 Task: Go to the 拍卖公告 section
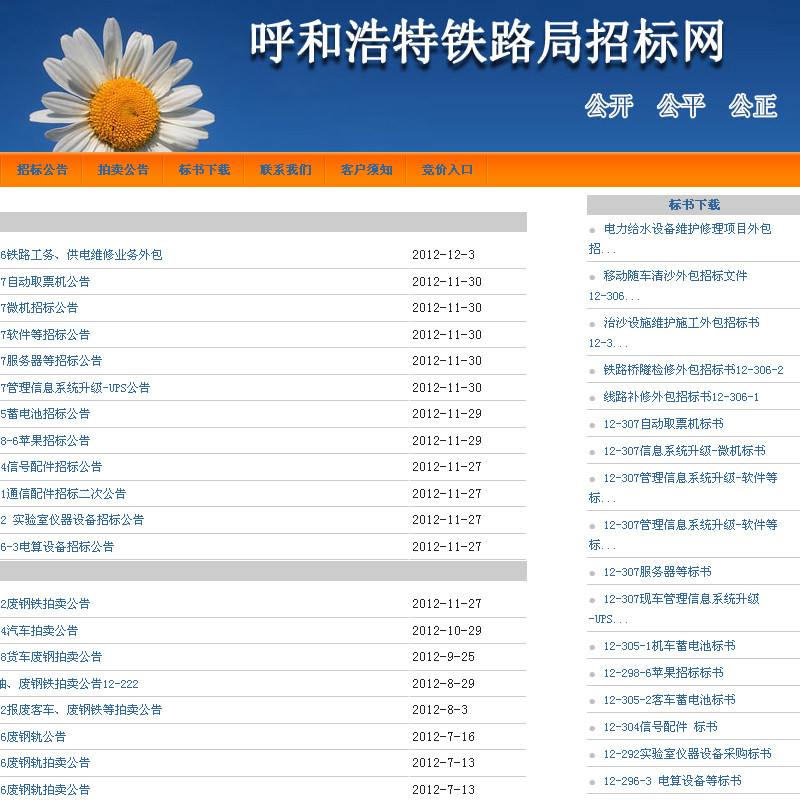(123, 170)
